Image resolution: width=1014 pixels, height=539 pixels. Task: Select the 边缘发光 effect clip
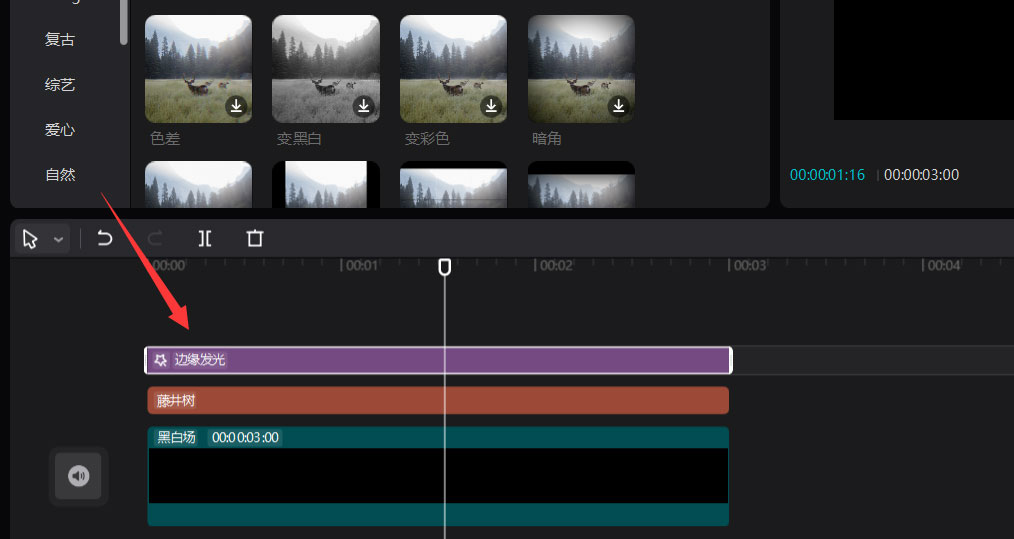pos(438,360)
